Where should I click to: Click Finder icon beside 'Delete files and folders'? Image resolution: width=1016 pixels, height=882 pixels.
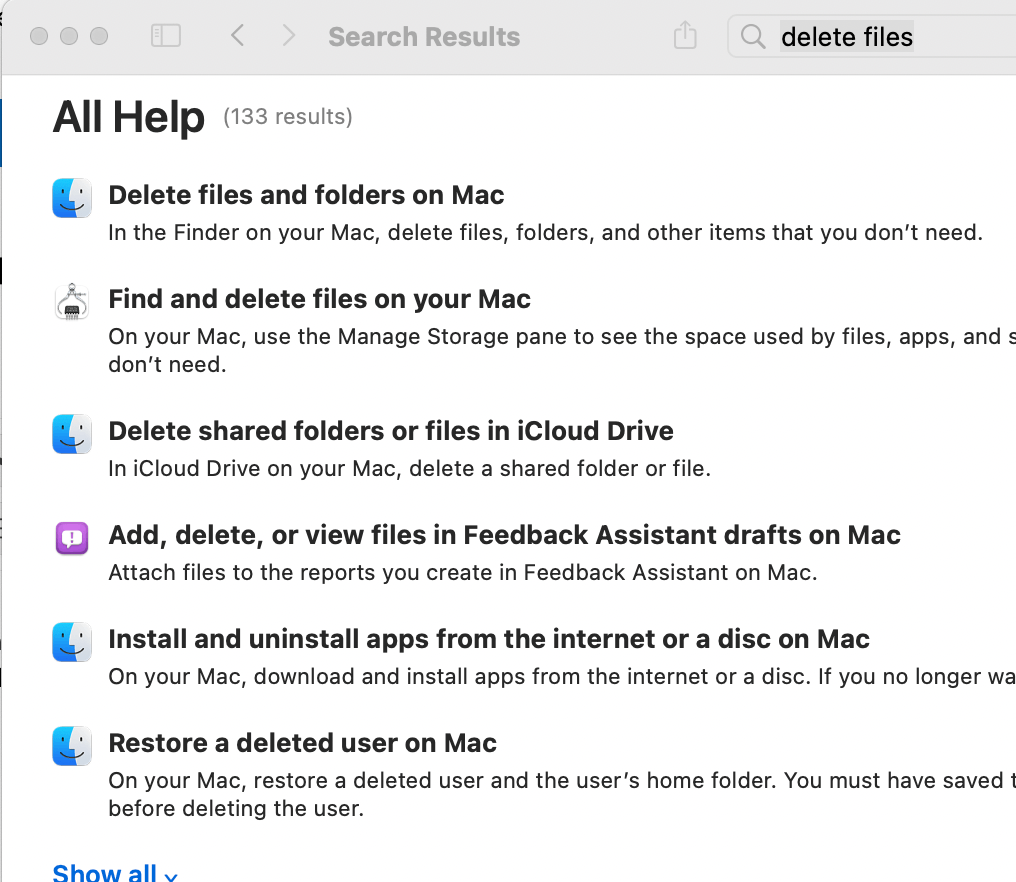pos(72,198)
